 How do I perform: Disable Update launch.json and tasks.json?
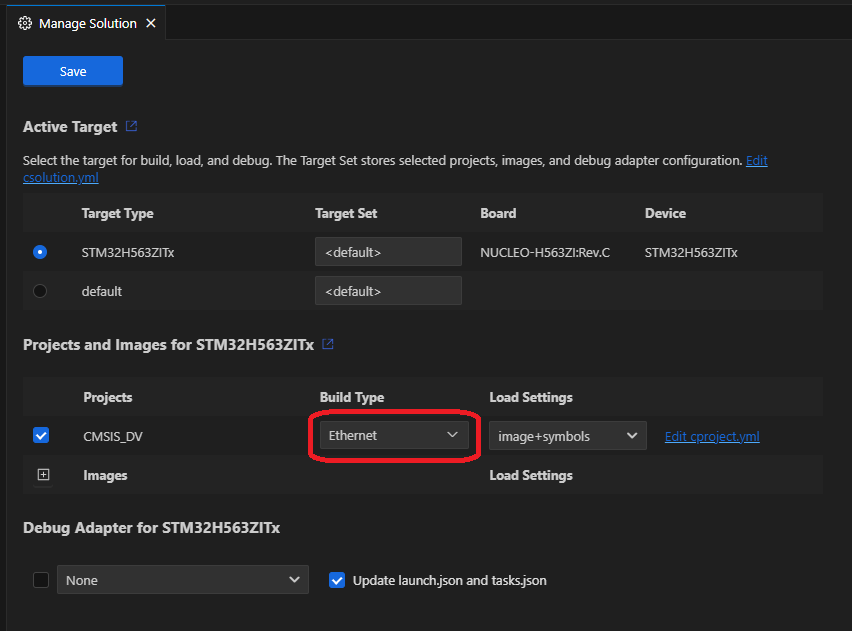tap(337, 580)
